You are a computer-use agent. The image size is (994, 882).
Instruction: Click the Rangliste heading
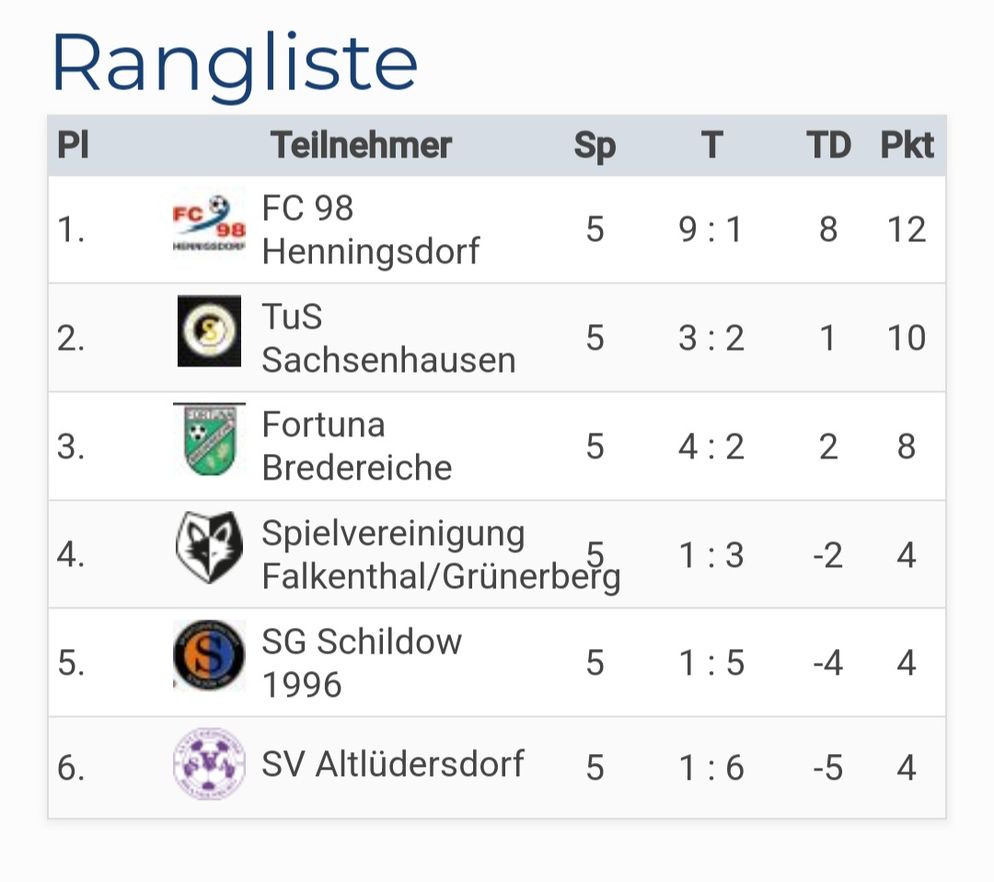pyautogui.click(x=235, y=64)
